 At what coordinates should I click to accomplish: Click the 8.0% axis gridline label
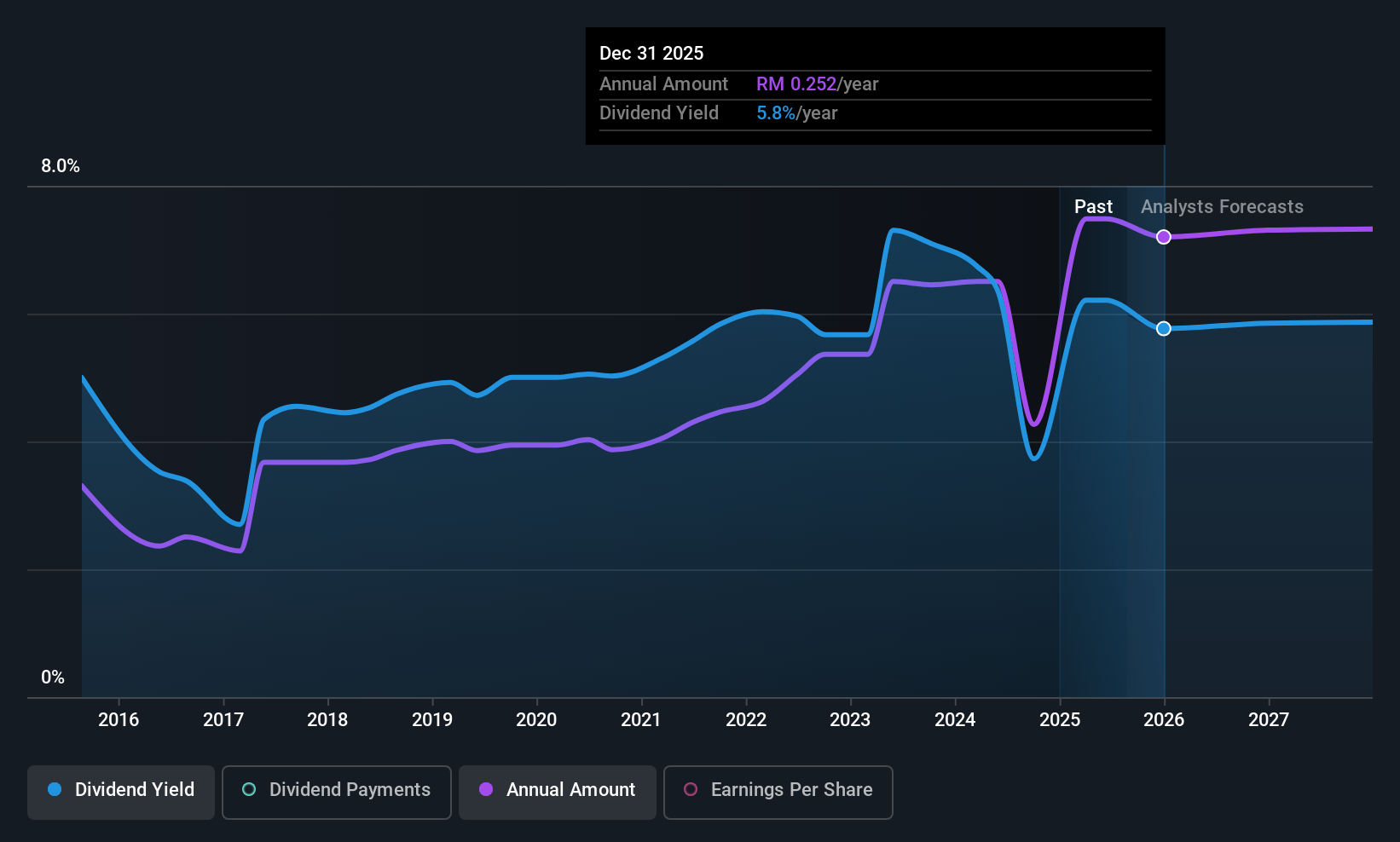60,166
